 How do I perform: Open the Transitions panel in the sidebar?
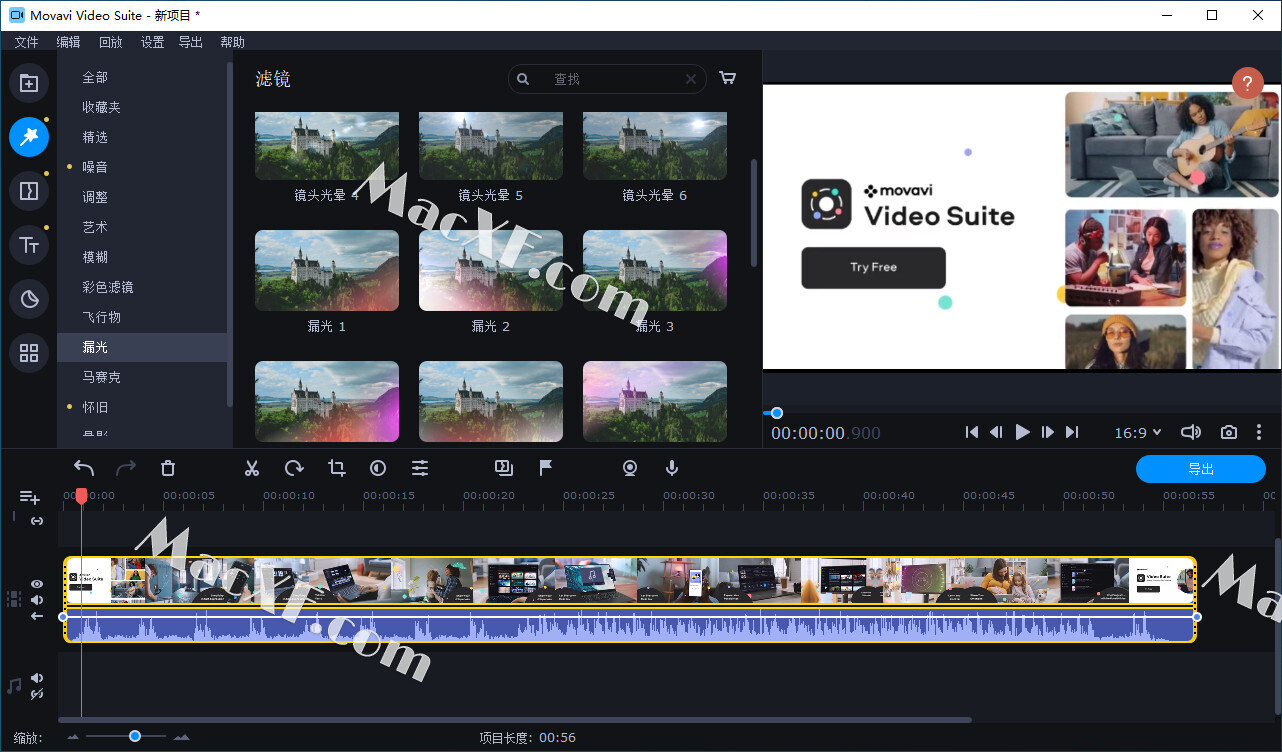tap(29, 191)
